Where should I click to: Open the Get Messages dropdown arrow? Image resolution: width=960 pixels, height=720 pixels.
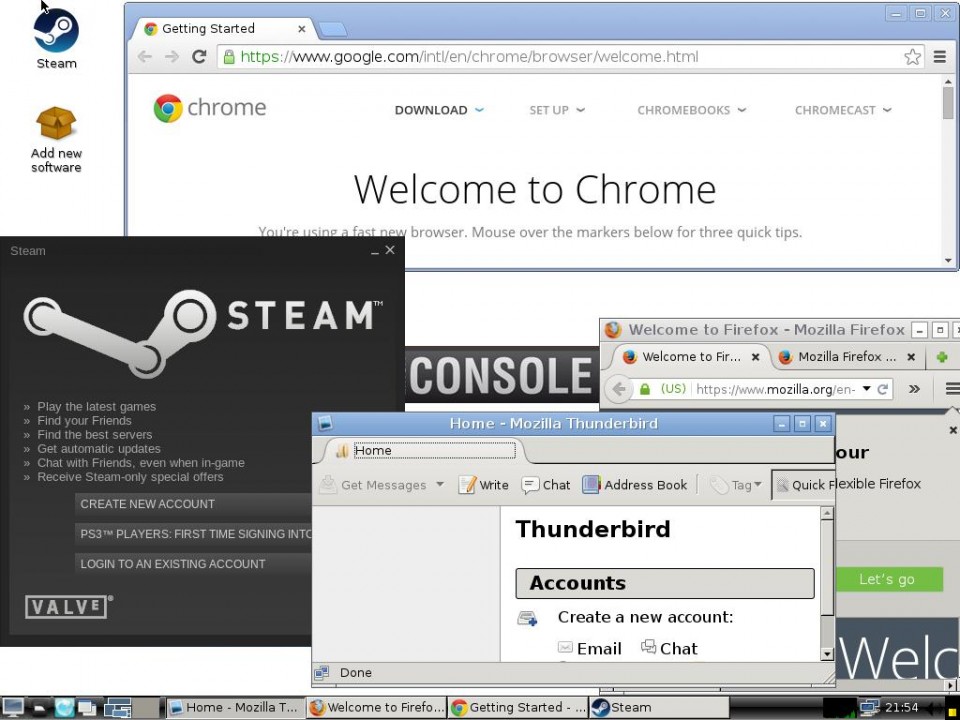(440, 485)
